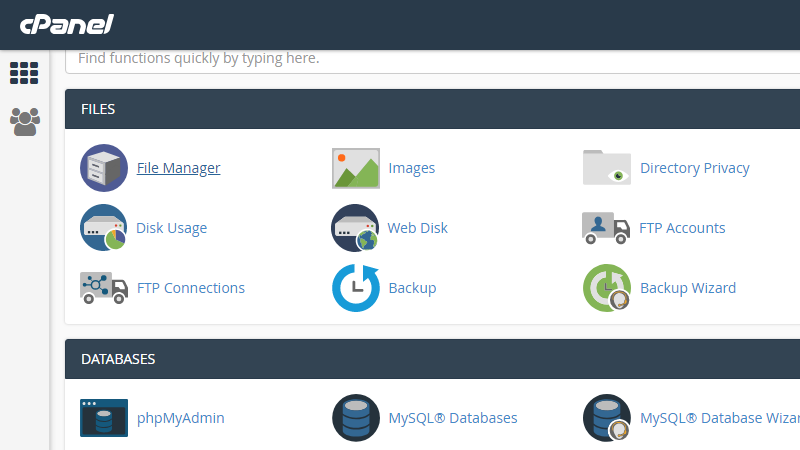800x450 pixels.
Task: Open the Web Disk link
Action: point(417,228)
